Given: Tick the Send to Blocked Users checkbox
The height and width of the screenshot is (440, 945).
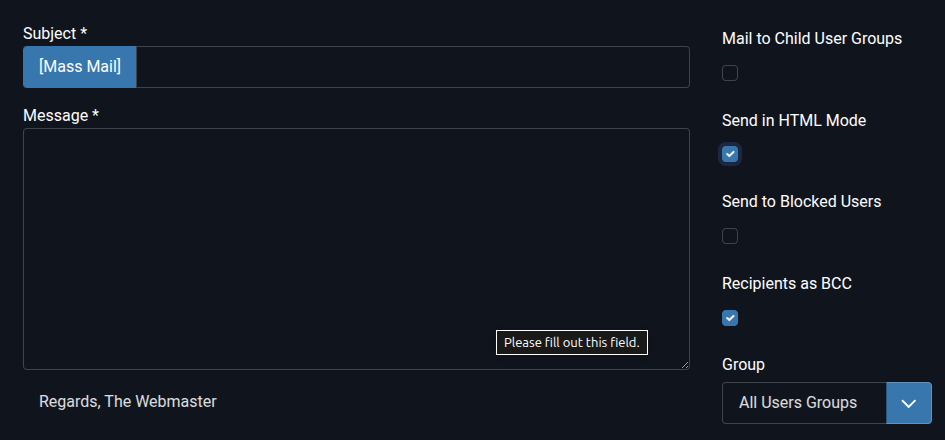Looking at the screenshot, I should pos(730,236).
